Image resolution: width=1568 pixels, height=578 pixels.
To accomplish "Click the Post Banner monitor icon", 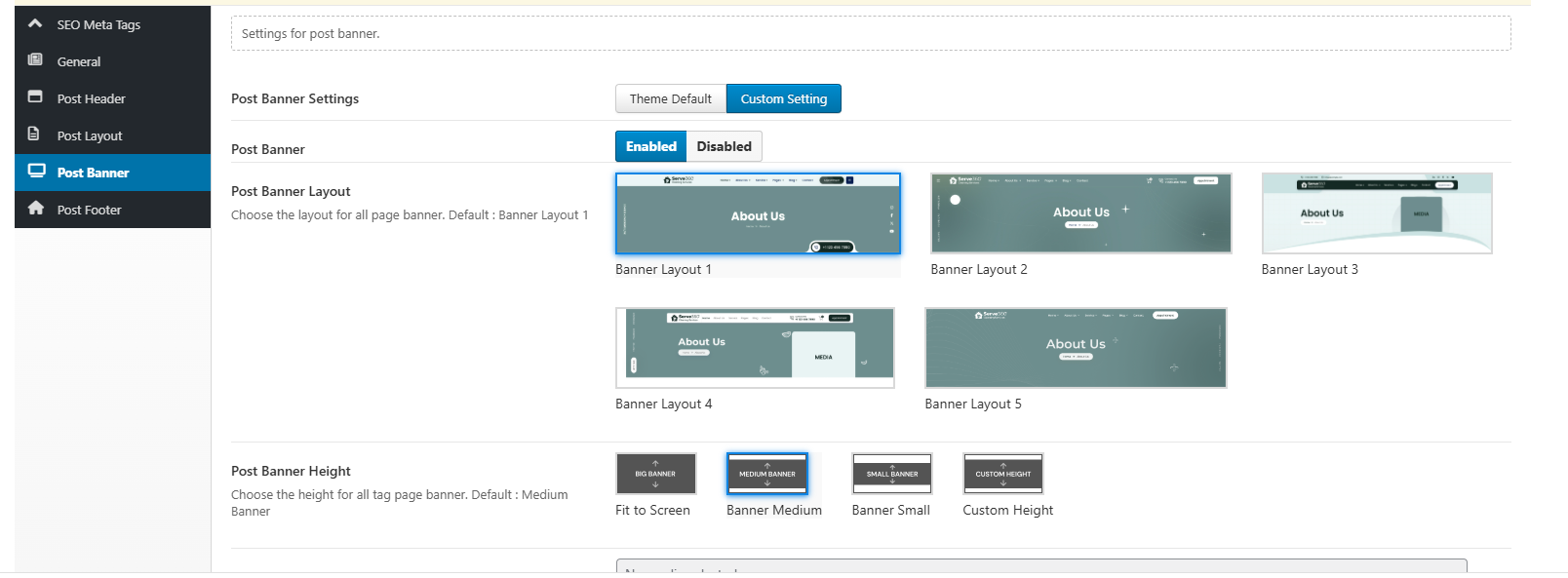I will click(x=36, y=172).
